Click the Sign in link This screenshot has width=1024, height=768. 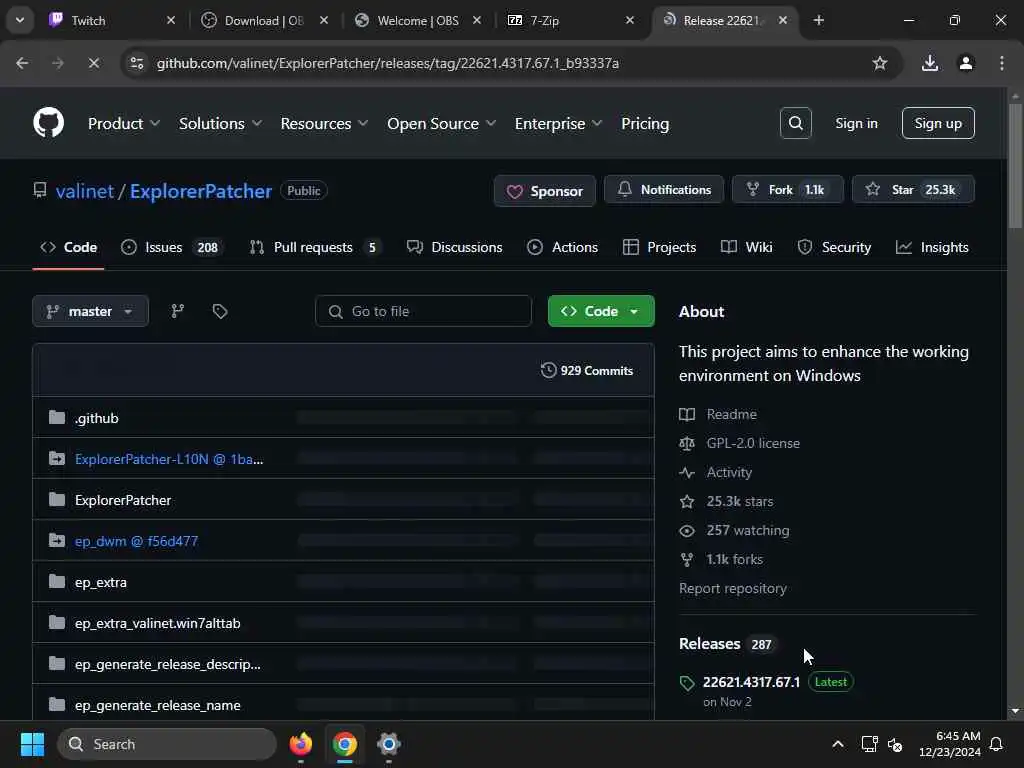pyautogui.click(x=856, y=123)
